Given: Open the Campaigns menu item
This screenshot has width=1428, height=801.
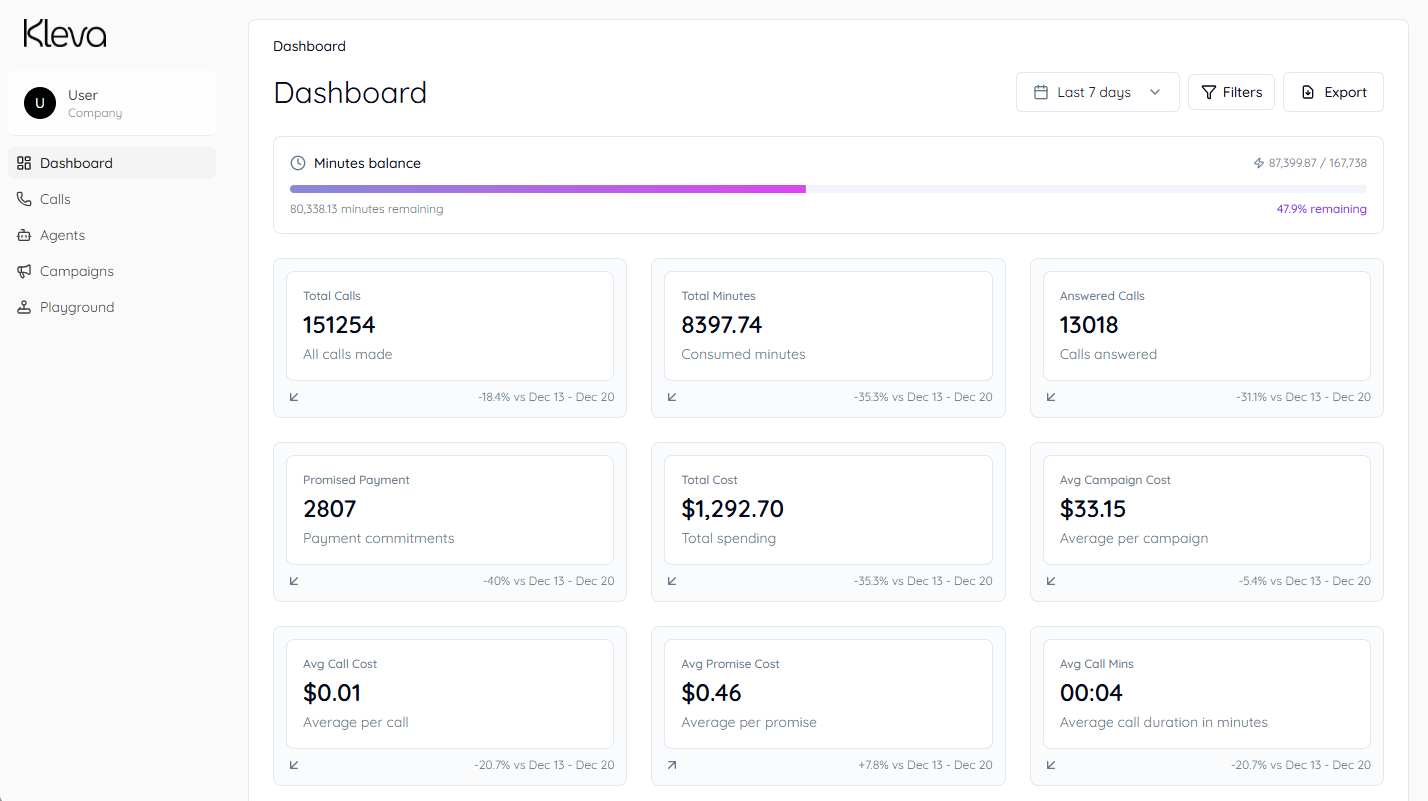Looking at the screenshot, I should 77,271.
